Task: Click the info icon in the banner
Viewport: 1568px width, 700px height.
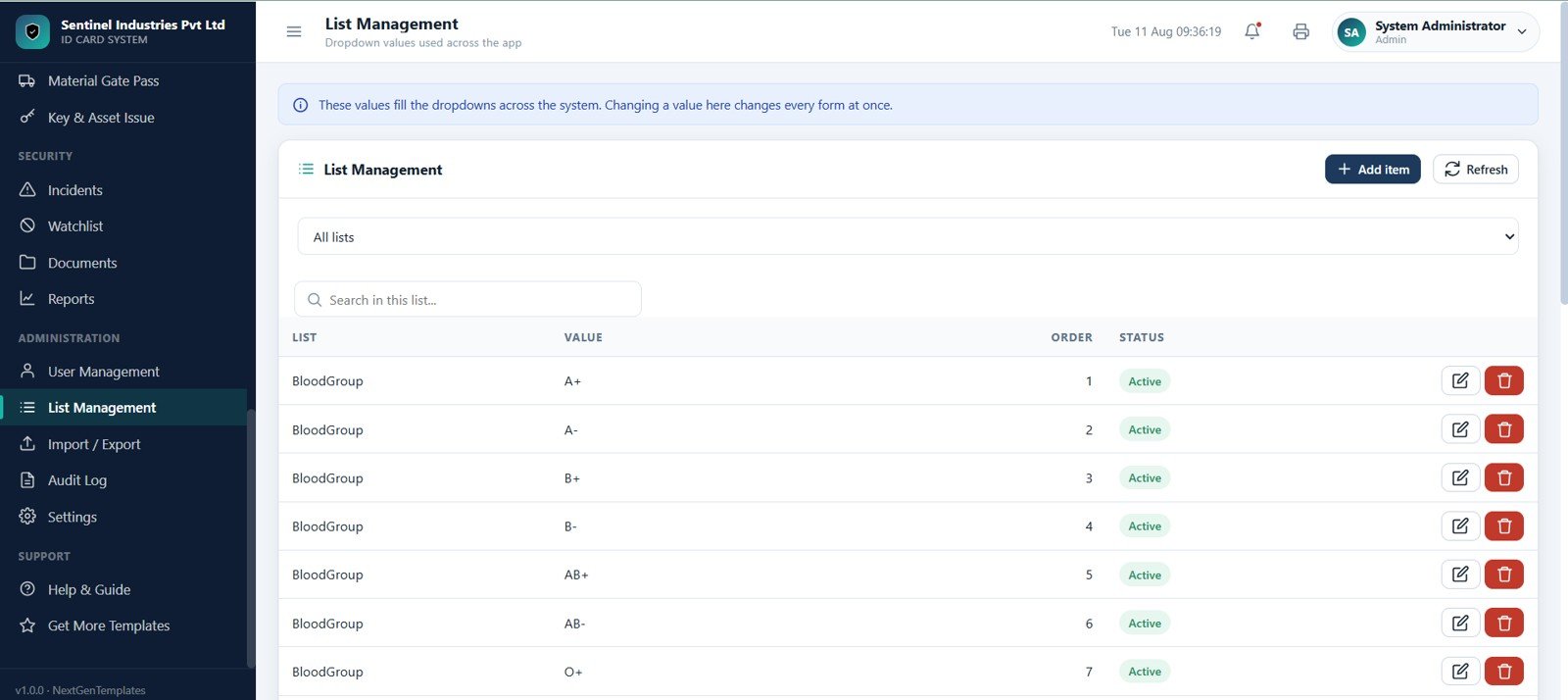Action: [301, 105]
